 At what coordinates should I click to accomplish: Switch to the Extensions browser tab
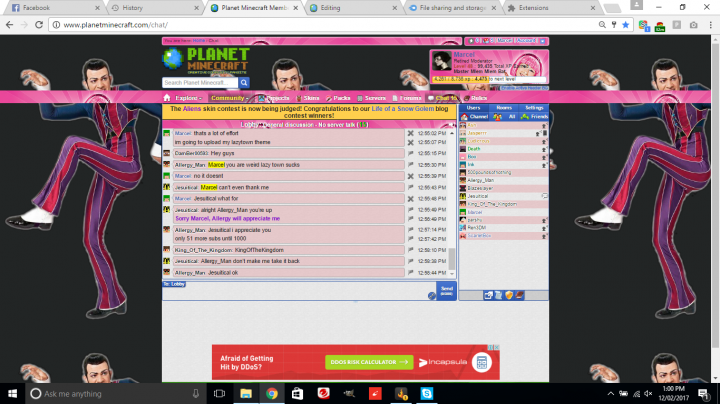click(x=551, y=8)
